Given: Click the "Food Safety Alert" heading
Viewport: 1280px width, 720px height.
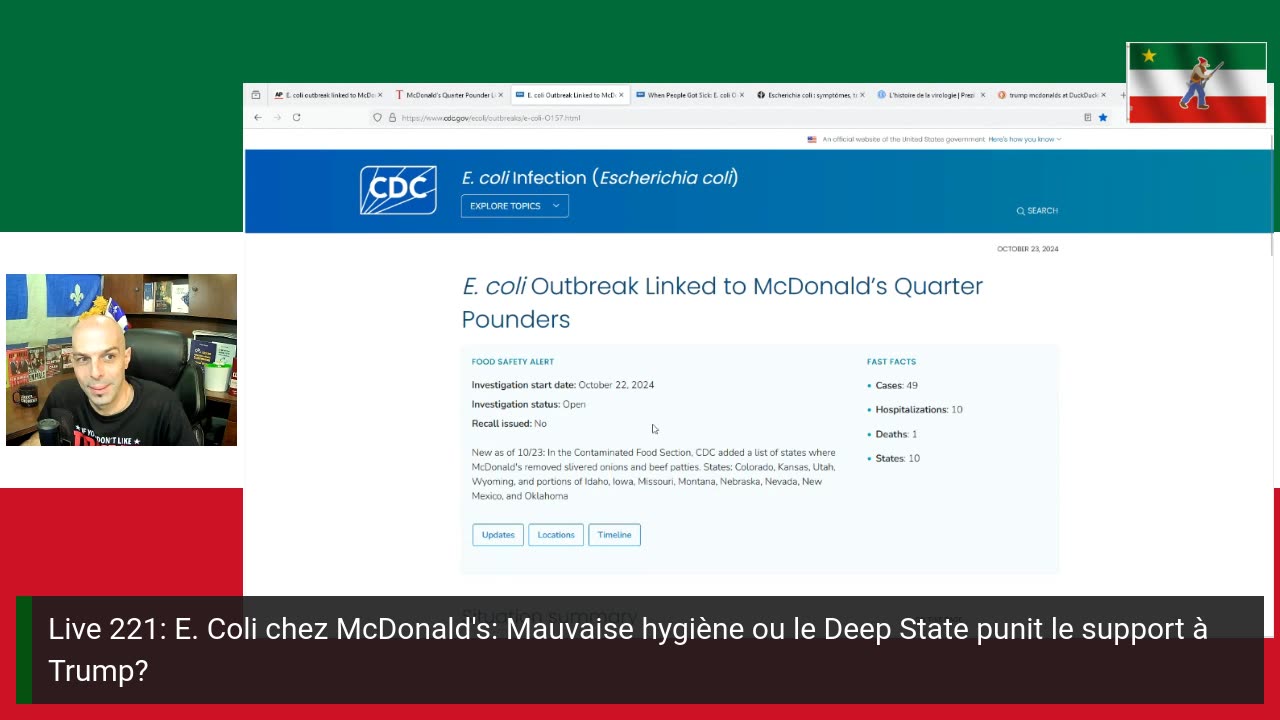Looking at the screenshot, I should click(513, 362).
